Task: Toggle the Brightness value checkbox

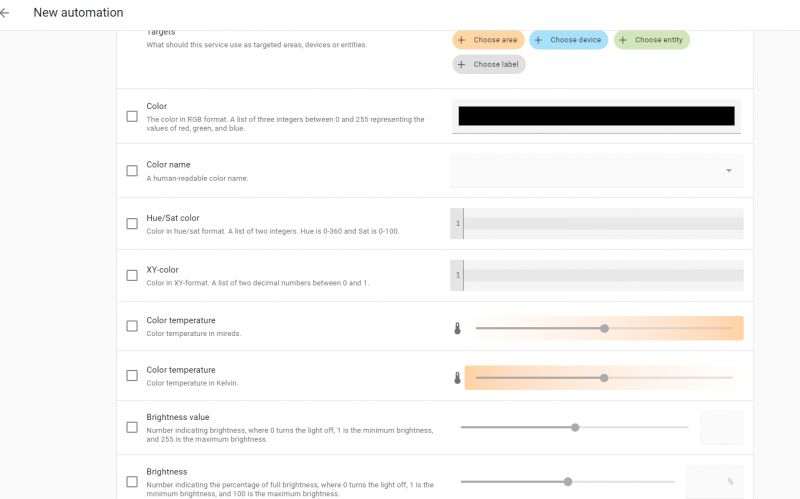Action: [x=132, y=427]
